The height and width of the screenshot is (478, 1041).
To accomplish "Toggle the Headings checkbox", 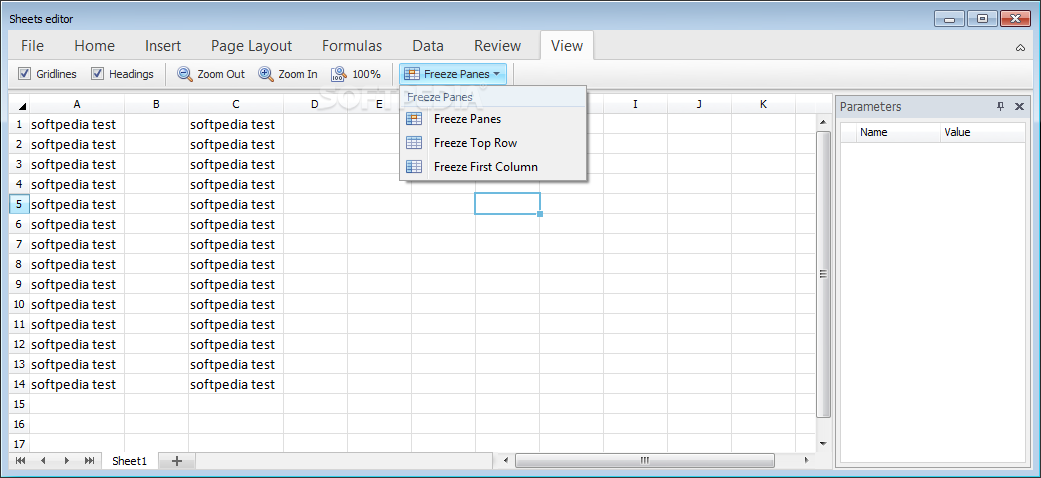I will pyautogui.click(x=98, y=74).
